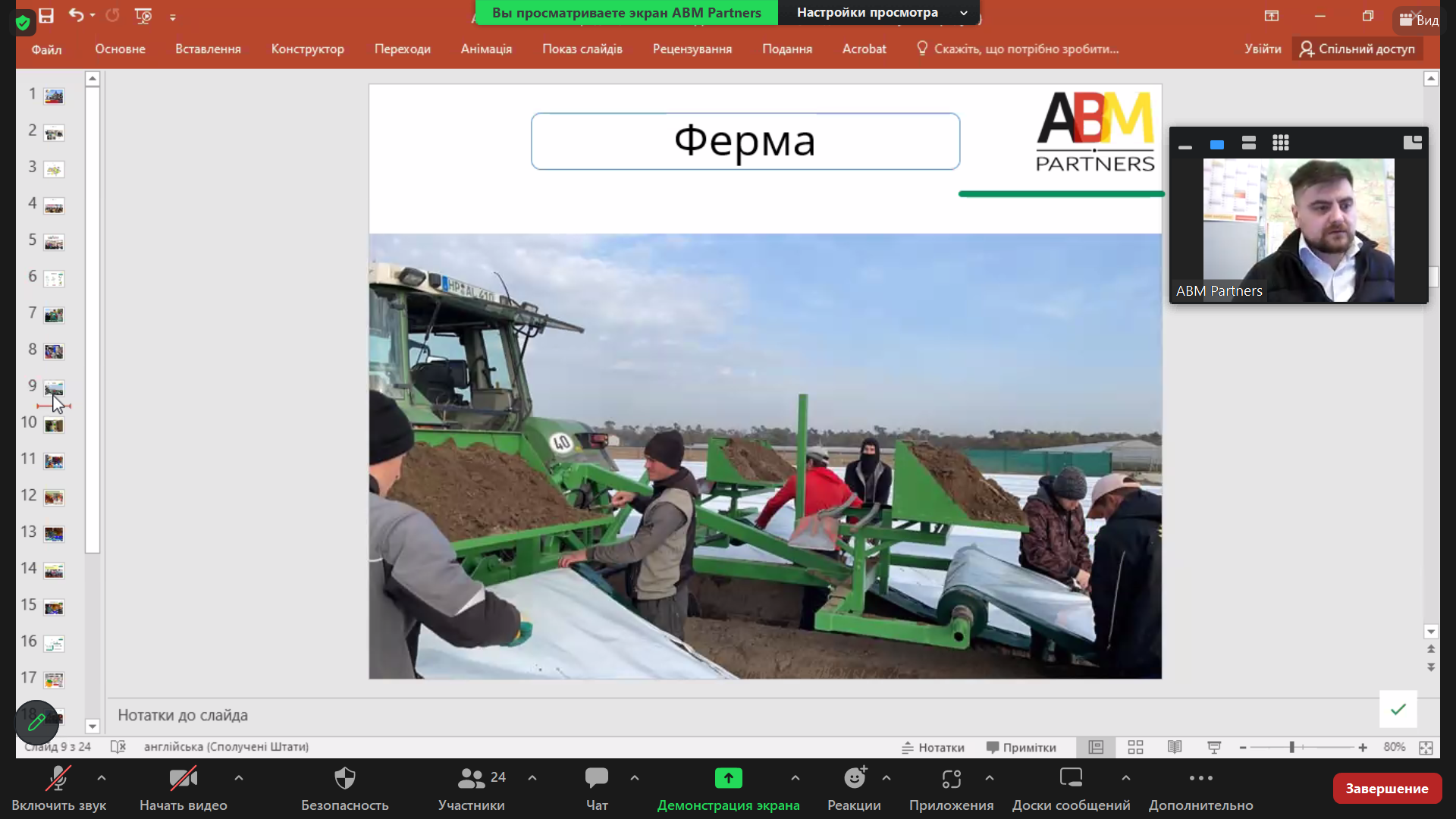
Task: Open the Chat bubble icon
Action: pyautogui.click(x=596, y=779)
